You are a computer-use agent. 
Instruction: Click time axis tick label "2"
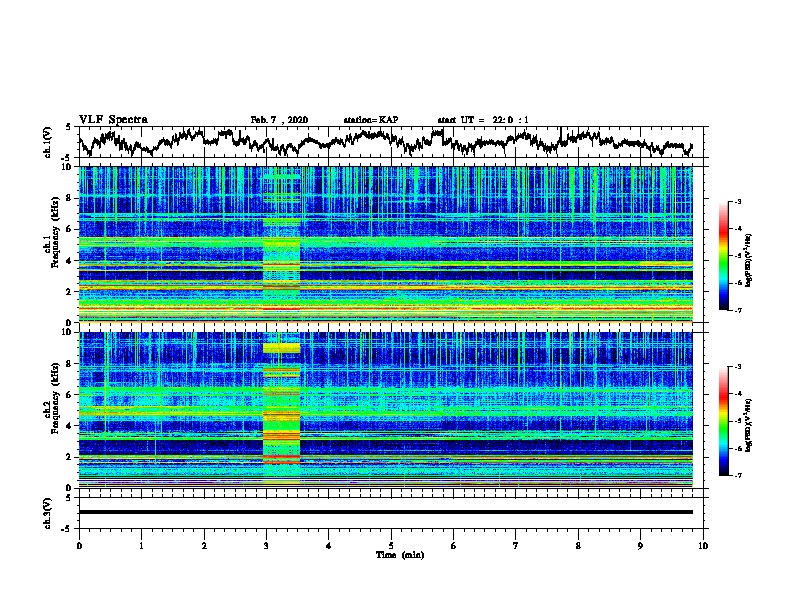(x=204, y=546)
